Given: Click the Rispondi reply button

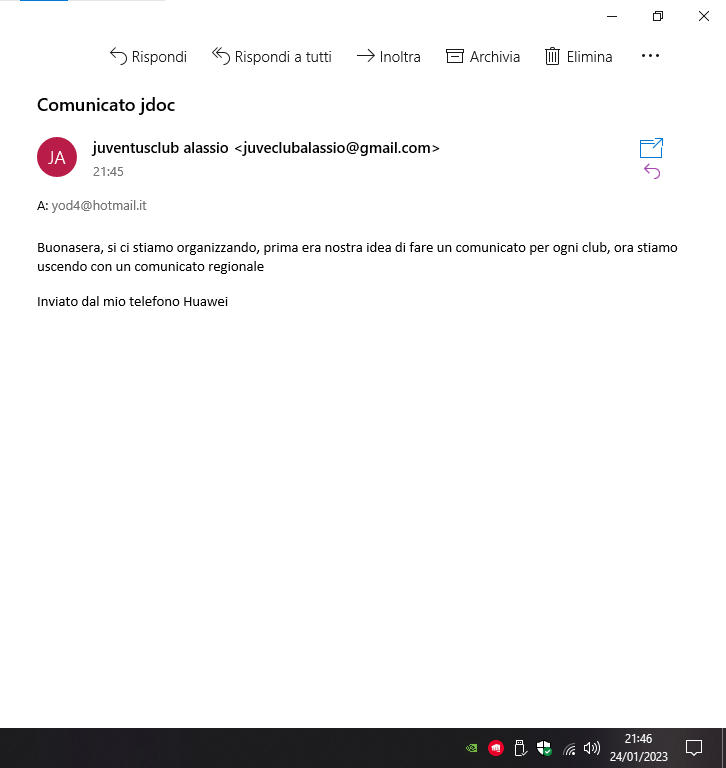Looking at the screenshot, I should pos(148,57).
